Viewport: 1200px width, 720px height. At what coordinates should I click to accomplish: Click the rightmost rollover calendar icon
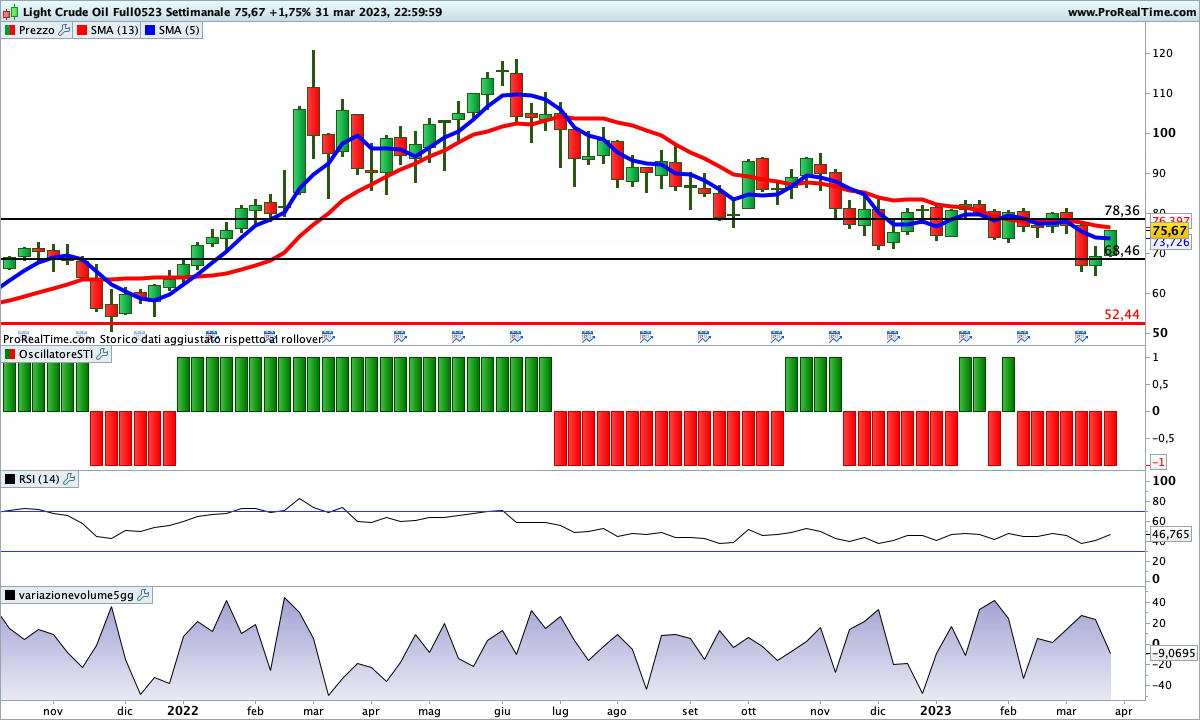[1081, 337]
